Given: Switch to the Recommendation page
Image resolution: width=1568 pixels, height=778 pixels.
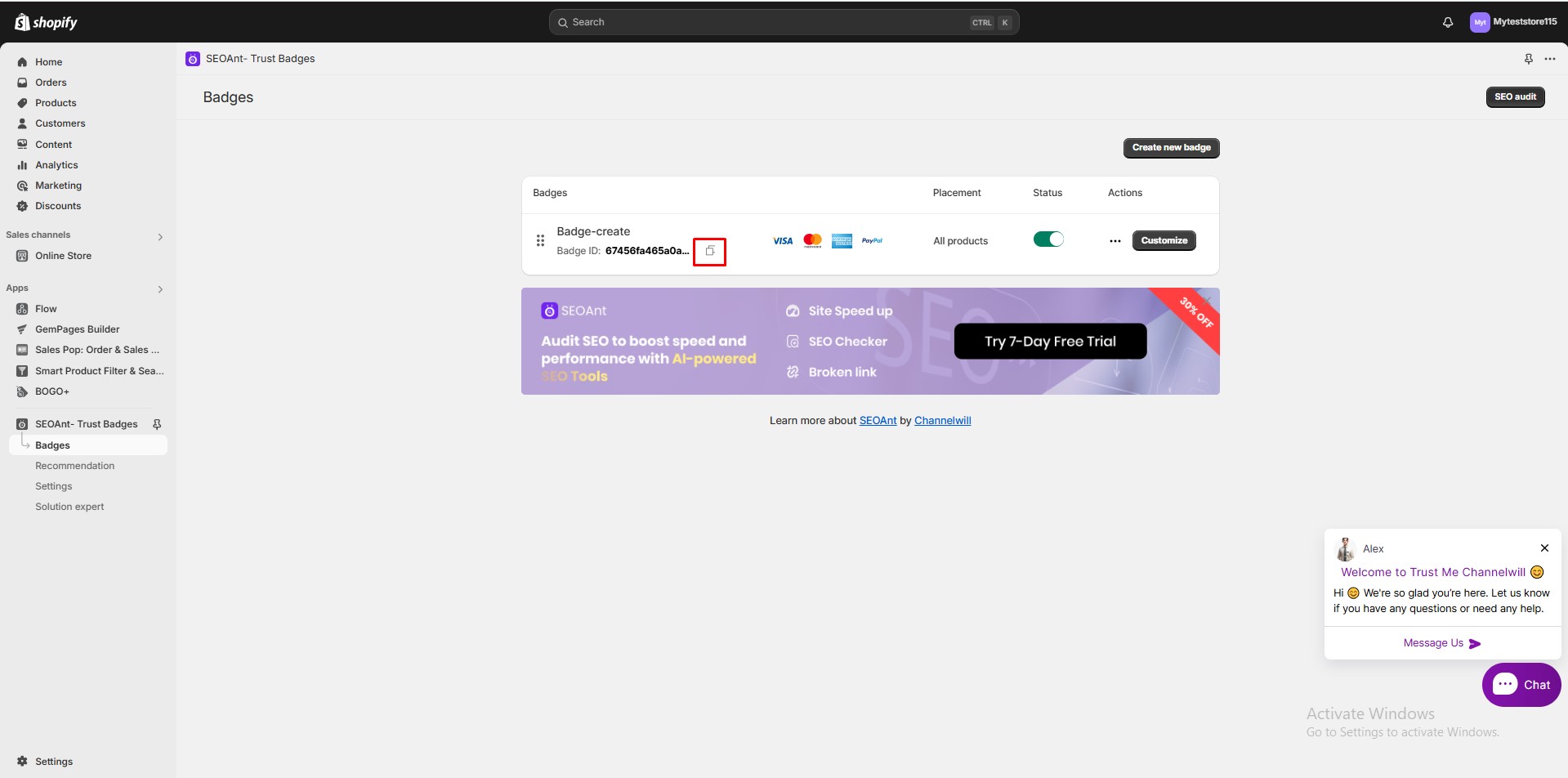Looking at the screenshot, I should pos(74,465).
